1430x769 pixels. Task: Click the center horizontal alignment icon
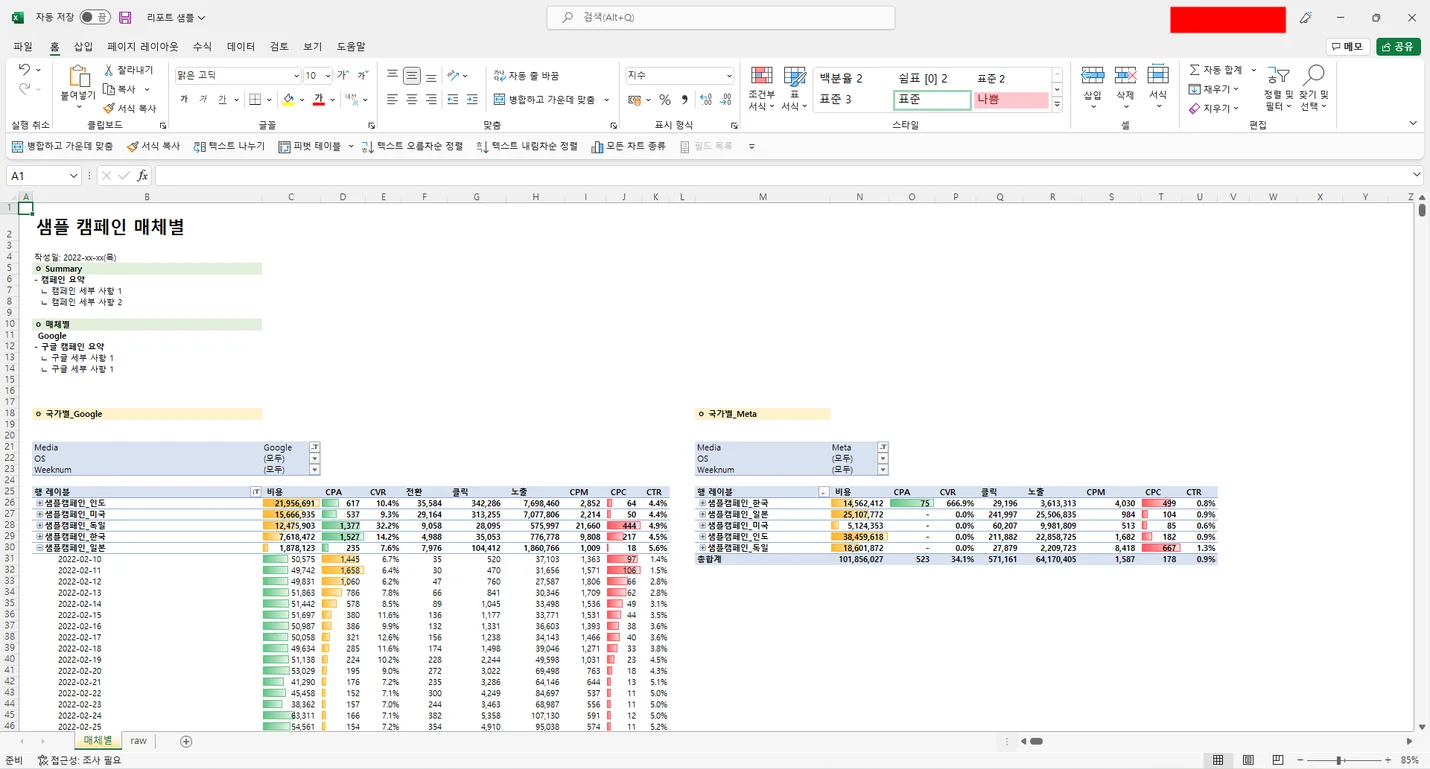411,99
